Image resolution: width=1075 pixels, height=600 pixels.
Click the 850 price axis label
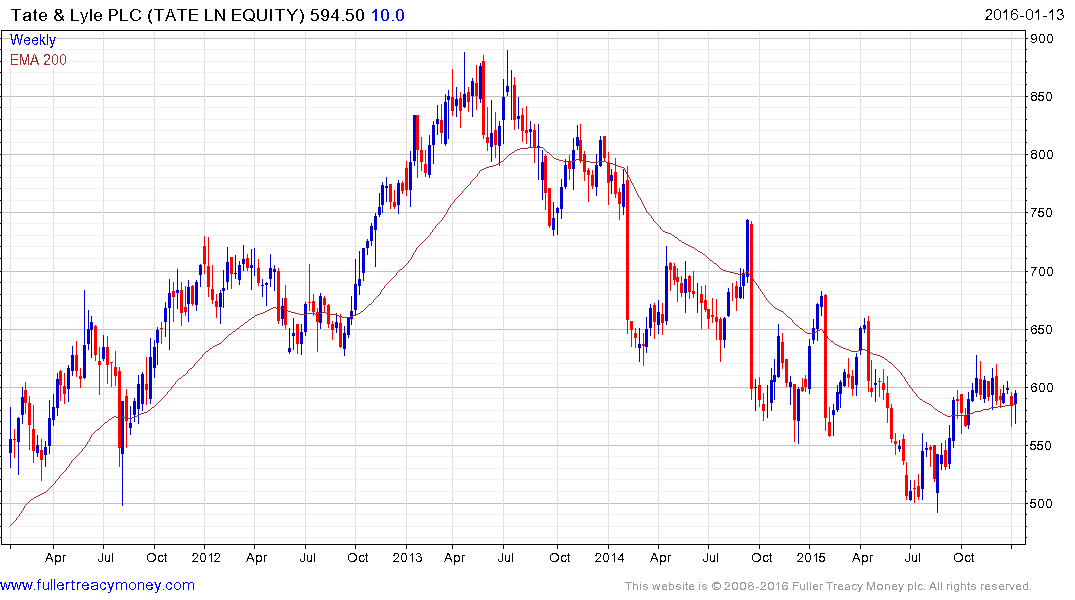tap(1042, 97)
